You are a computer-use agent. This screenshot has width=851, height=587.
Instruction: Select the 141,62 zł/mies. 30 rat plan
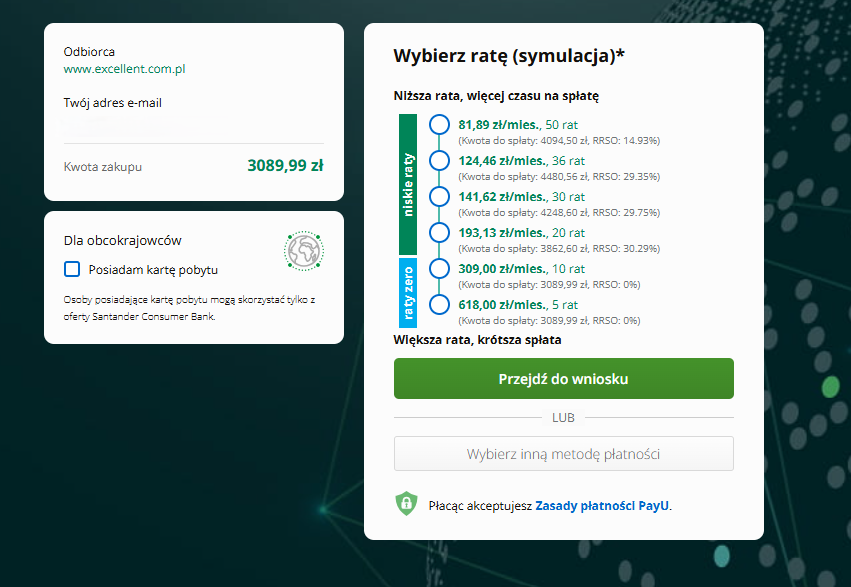(x=438, y=197)
